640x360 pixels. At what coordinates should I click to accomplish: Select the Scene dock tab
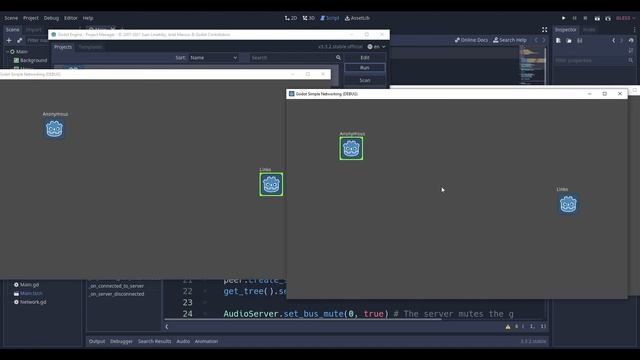point(12,30)
